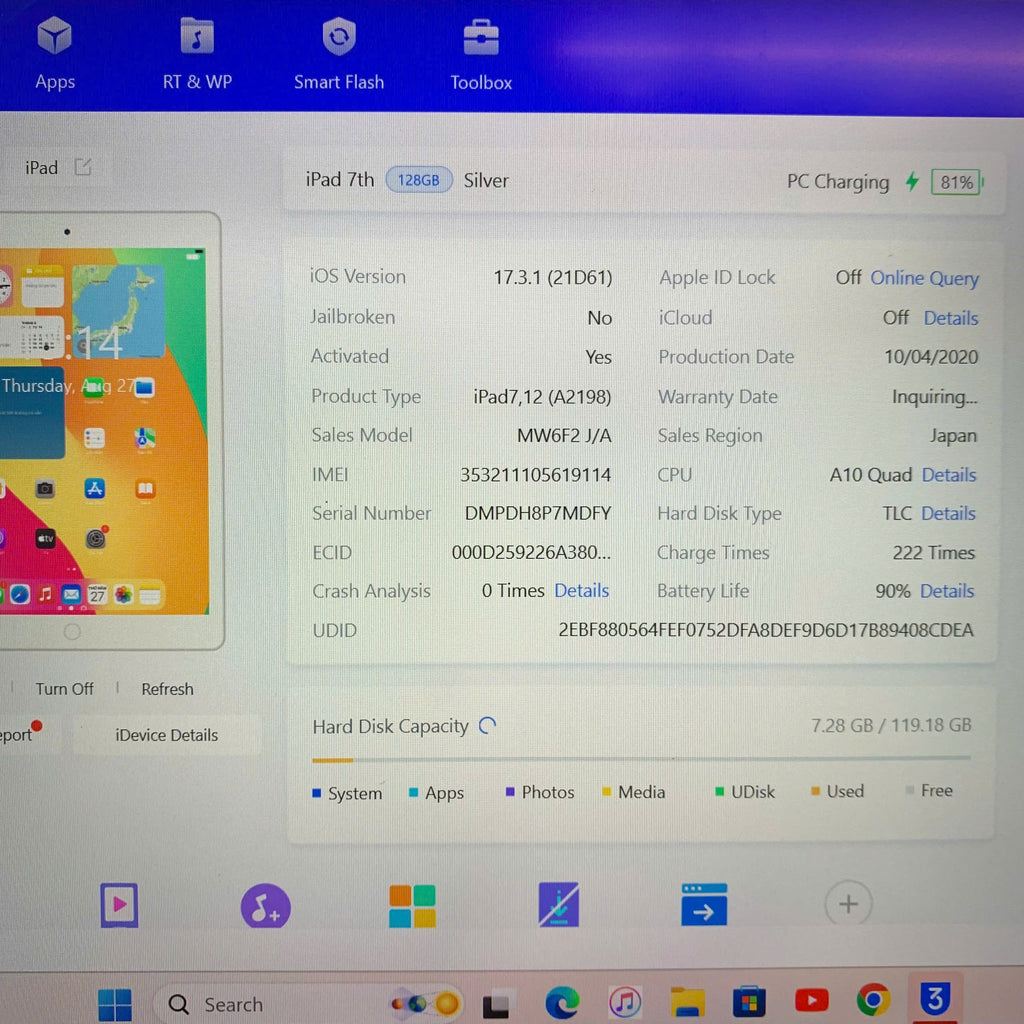1024x1024 pixels.
Task: Click the Online Query link
Action: pos(924,278)
